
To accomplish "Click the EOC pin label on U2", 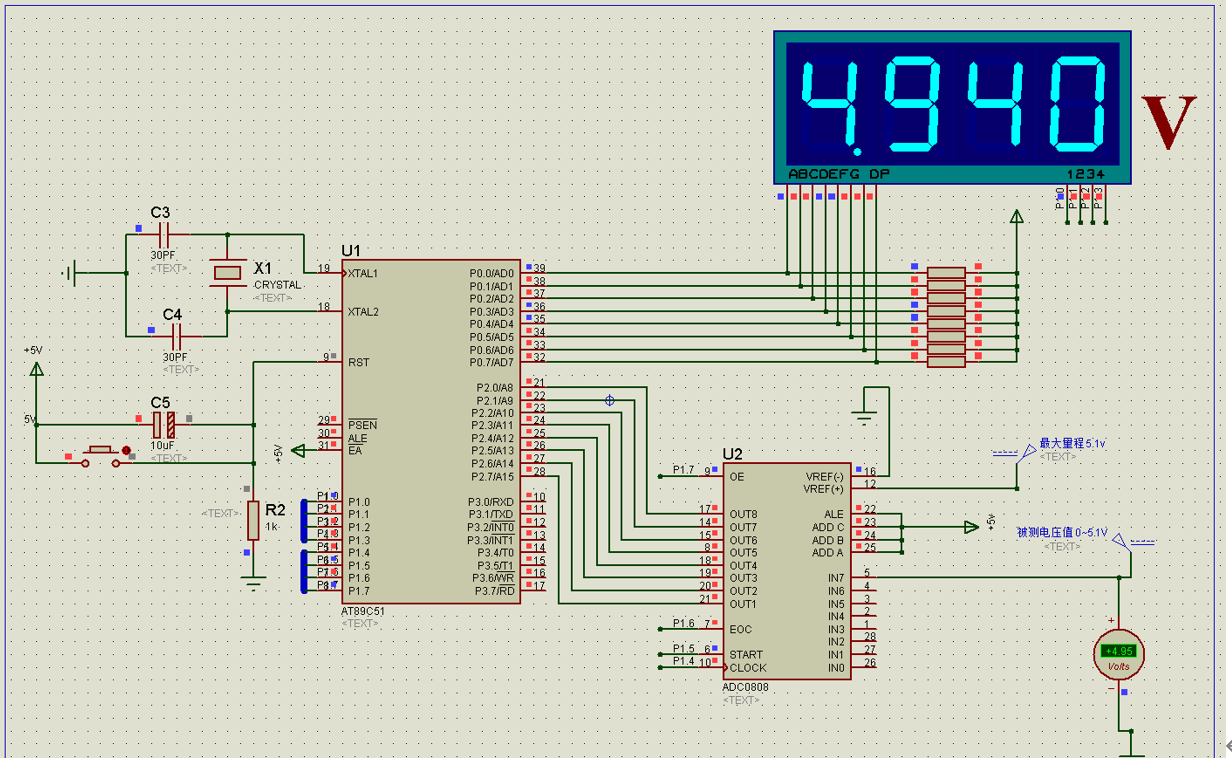I will pos(740,629).
